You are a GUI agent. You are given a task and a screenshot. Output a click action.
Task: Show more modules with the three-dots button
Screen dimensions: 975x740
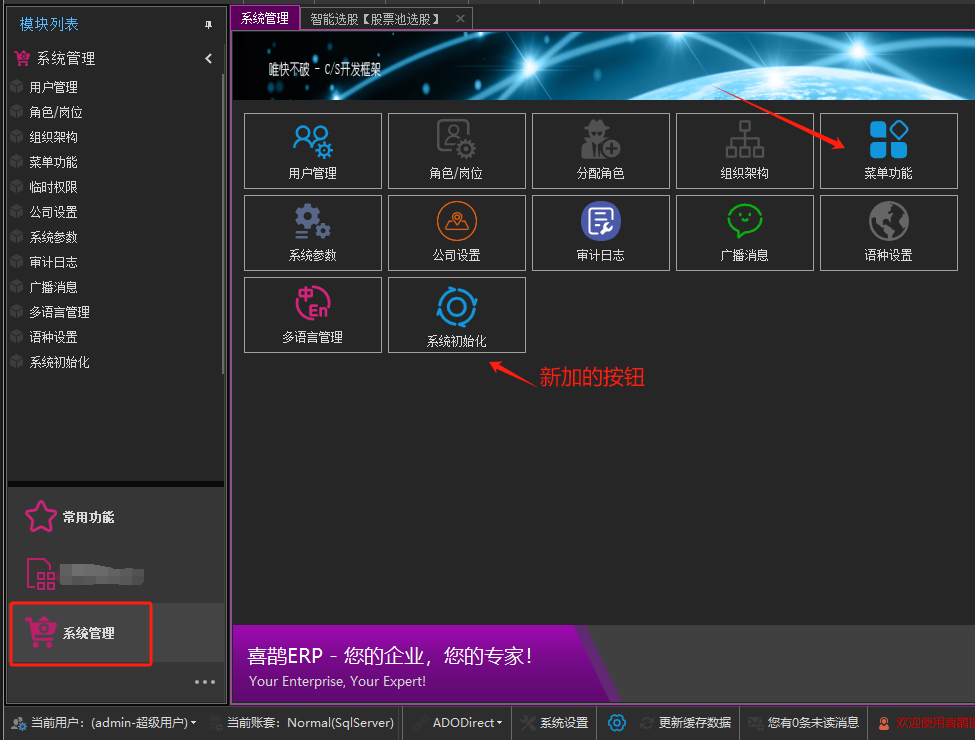[x=205, y=682]
